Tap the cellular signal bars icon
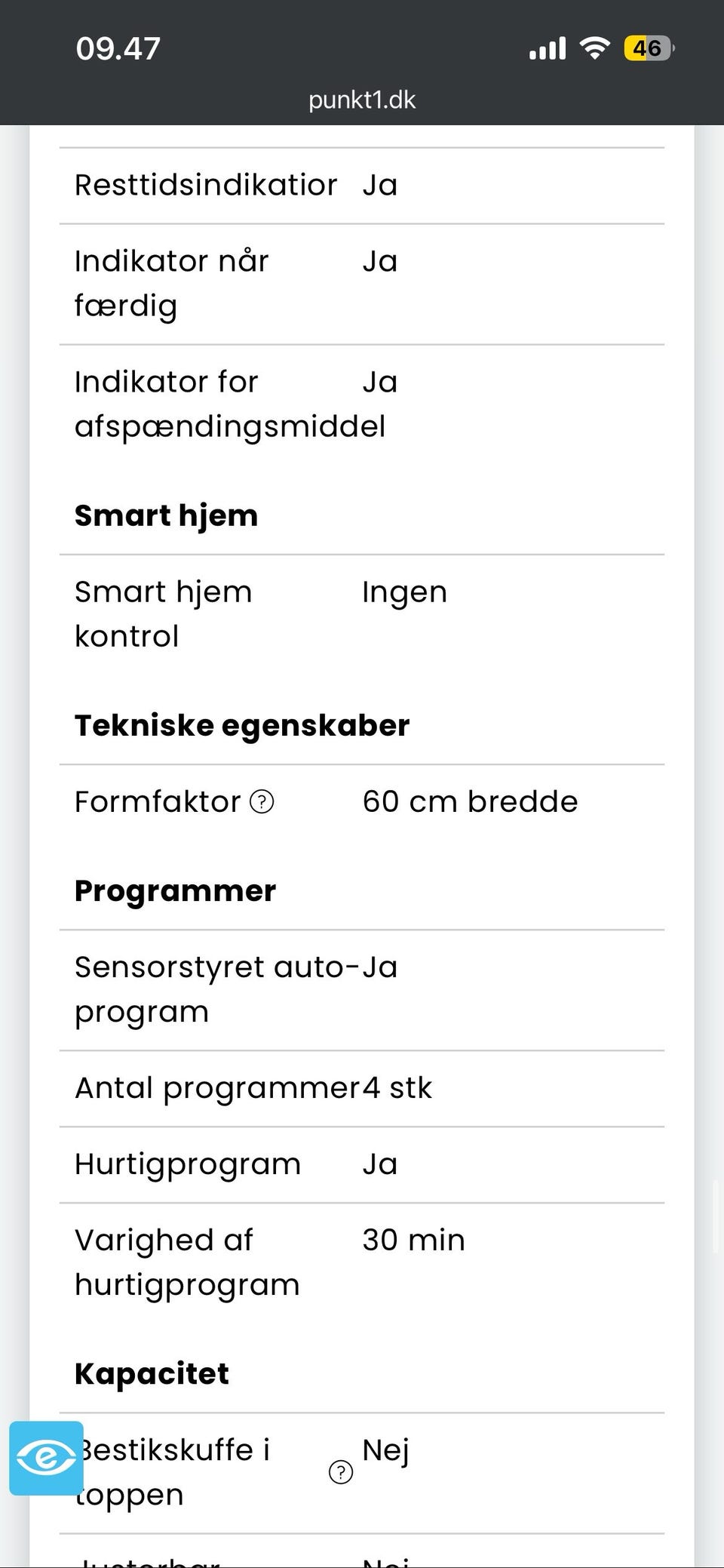 548,49
